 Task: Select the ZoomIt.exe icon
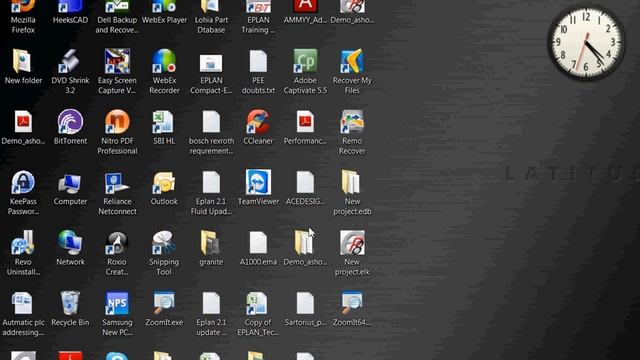164,308
